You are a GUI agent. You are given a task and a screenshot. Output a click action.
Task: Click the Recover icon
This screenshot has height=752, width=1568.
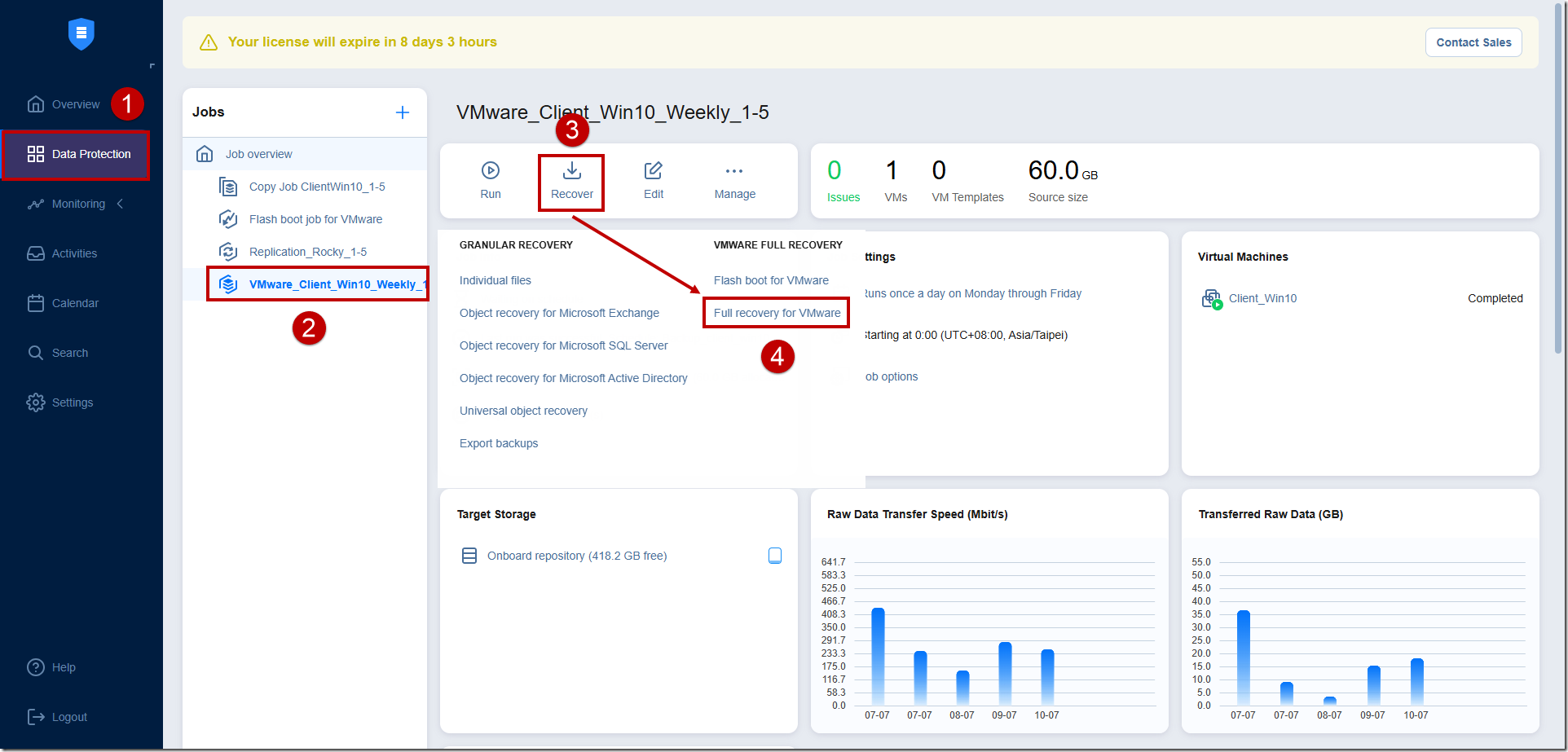572,170
